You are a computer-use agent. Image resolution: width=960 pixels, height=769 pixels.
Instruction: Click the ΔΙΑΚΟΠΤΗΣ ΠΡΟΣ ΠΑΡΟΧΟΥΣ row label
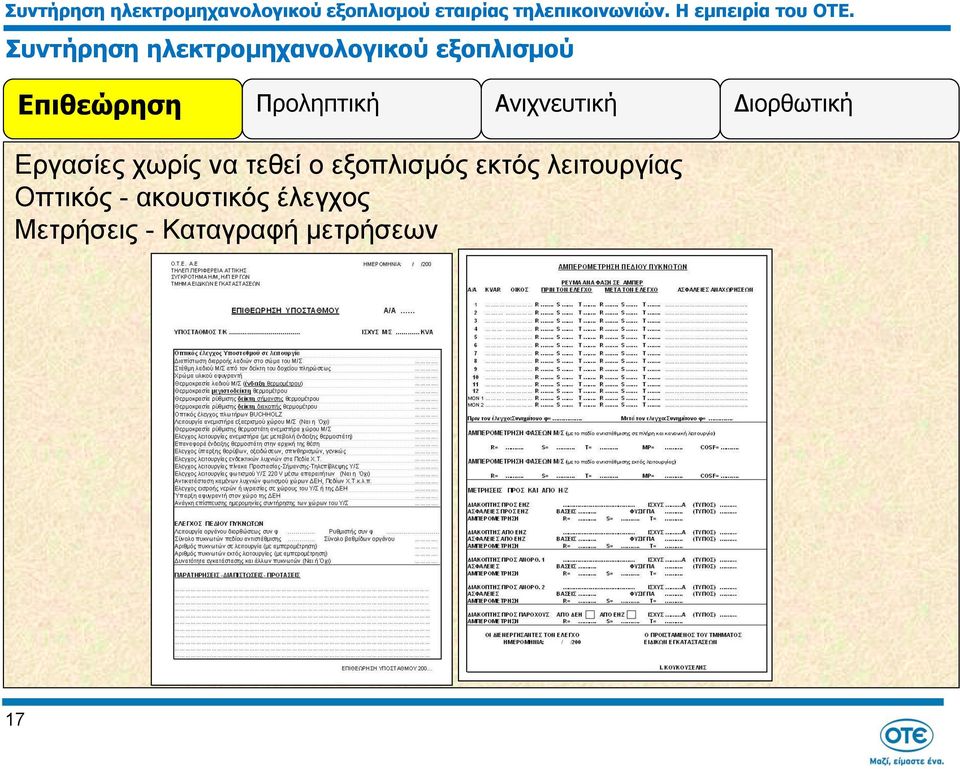(508, 614)
